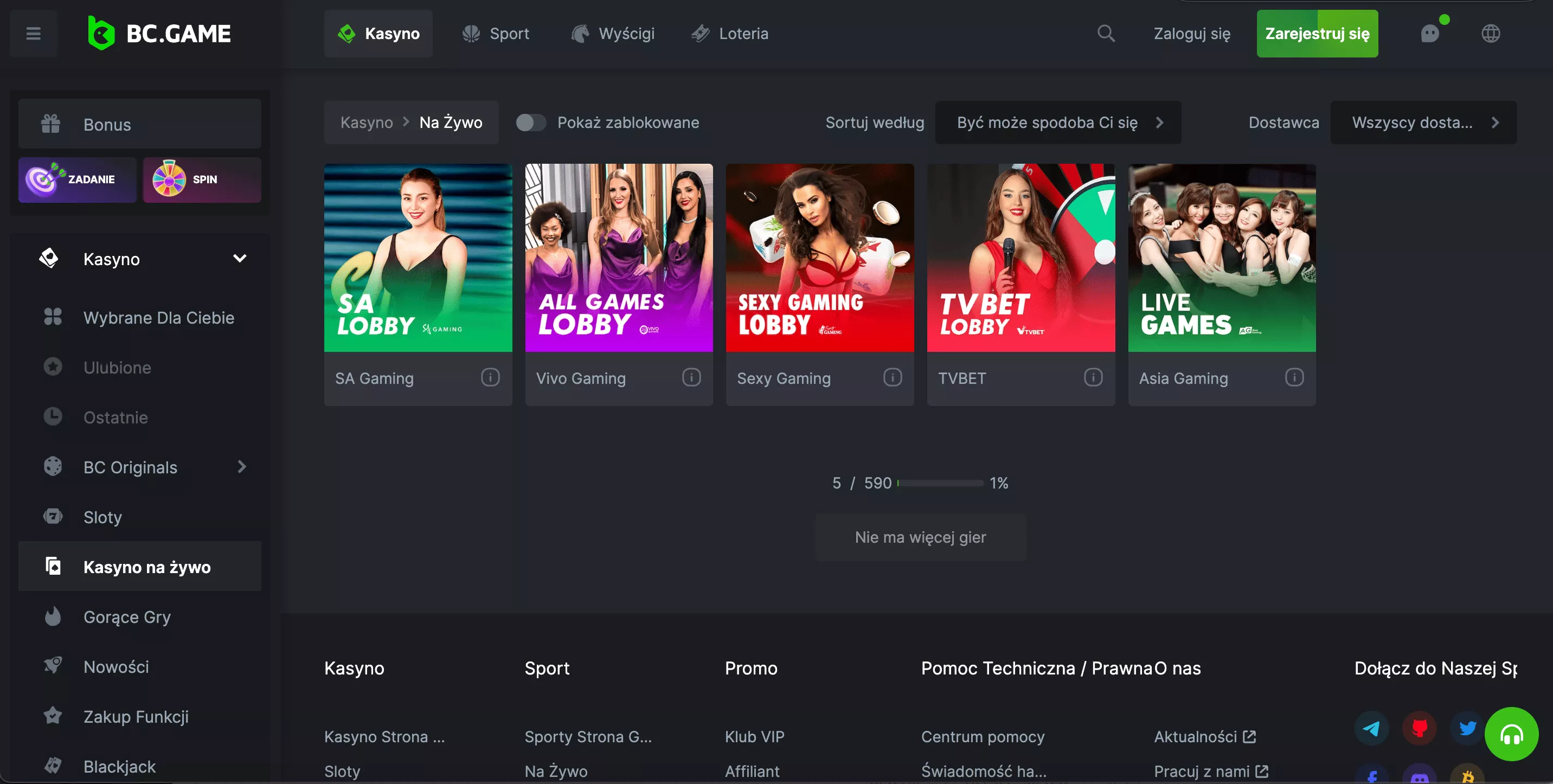
Task: Click Zaloguj się link
Action: (x=1191, y=33)
